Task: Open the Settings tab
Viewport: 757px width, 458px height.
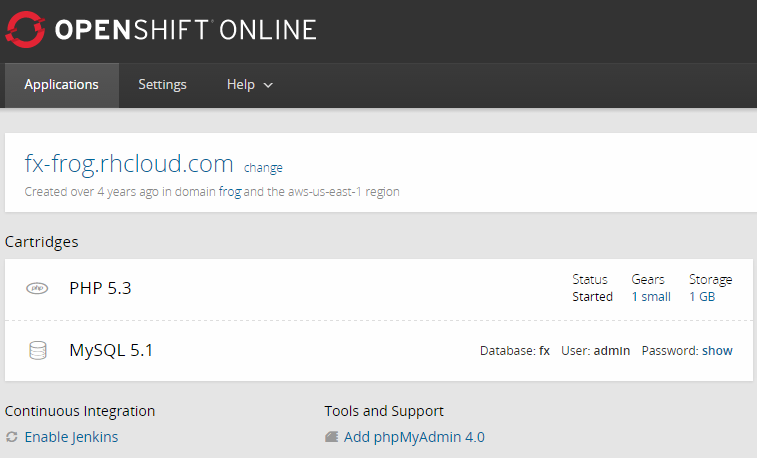Action: click(162, 85)
